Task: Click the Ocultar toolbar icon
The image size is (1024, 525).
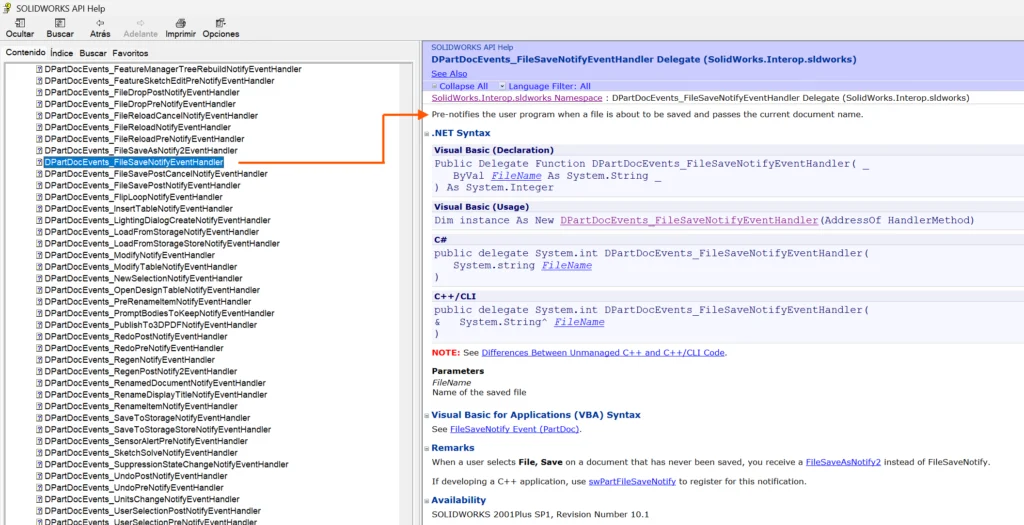Action: coord(20,23)
